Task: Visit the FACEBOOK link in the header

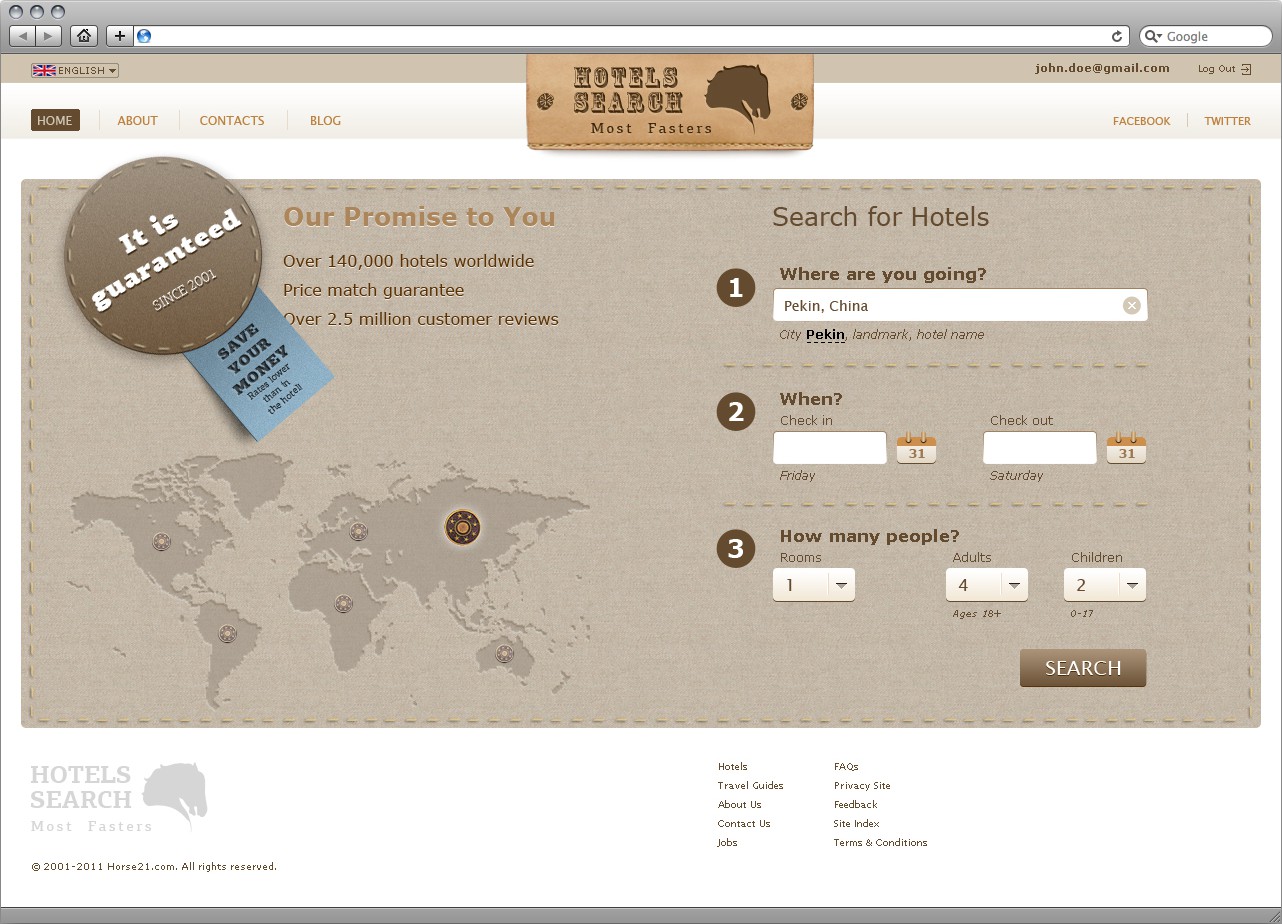Action: [1141, 121]
